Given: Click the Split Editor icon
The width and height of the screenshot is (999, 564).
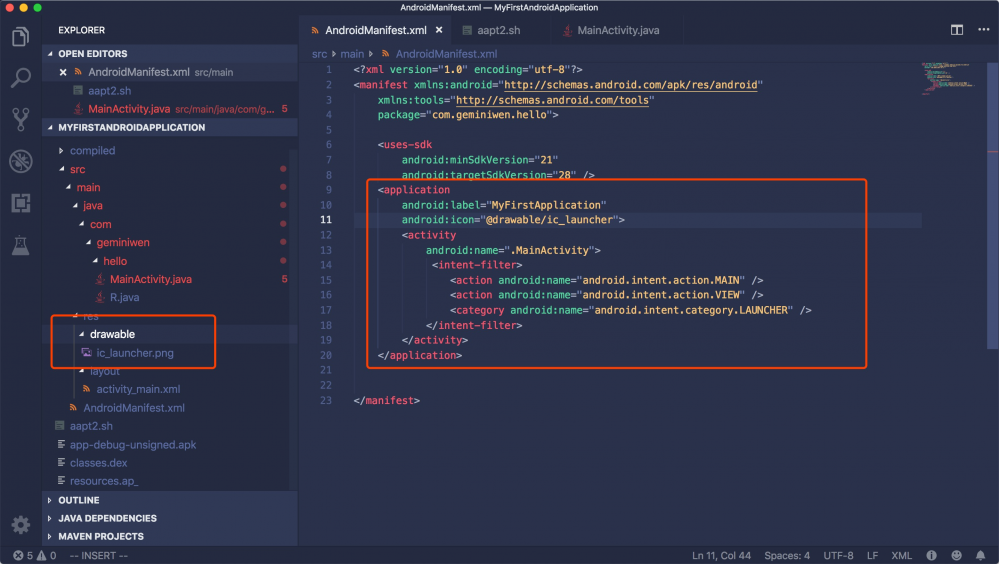Looking at the screenshot, I should pyautogui.click(x=957, y=31).
